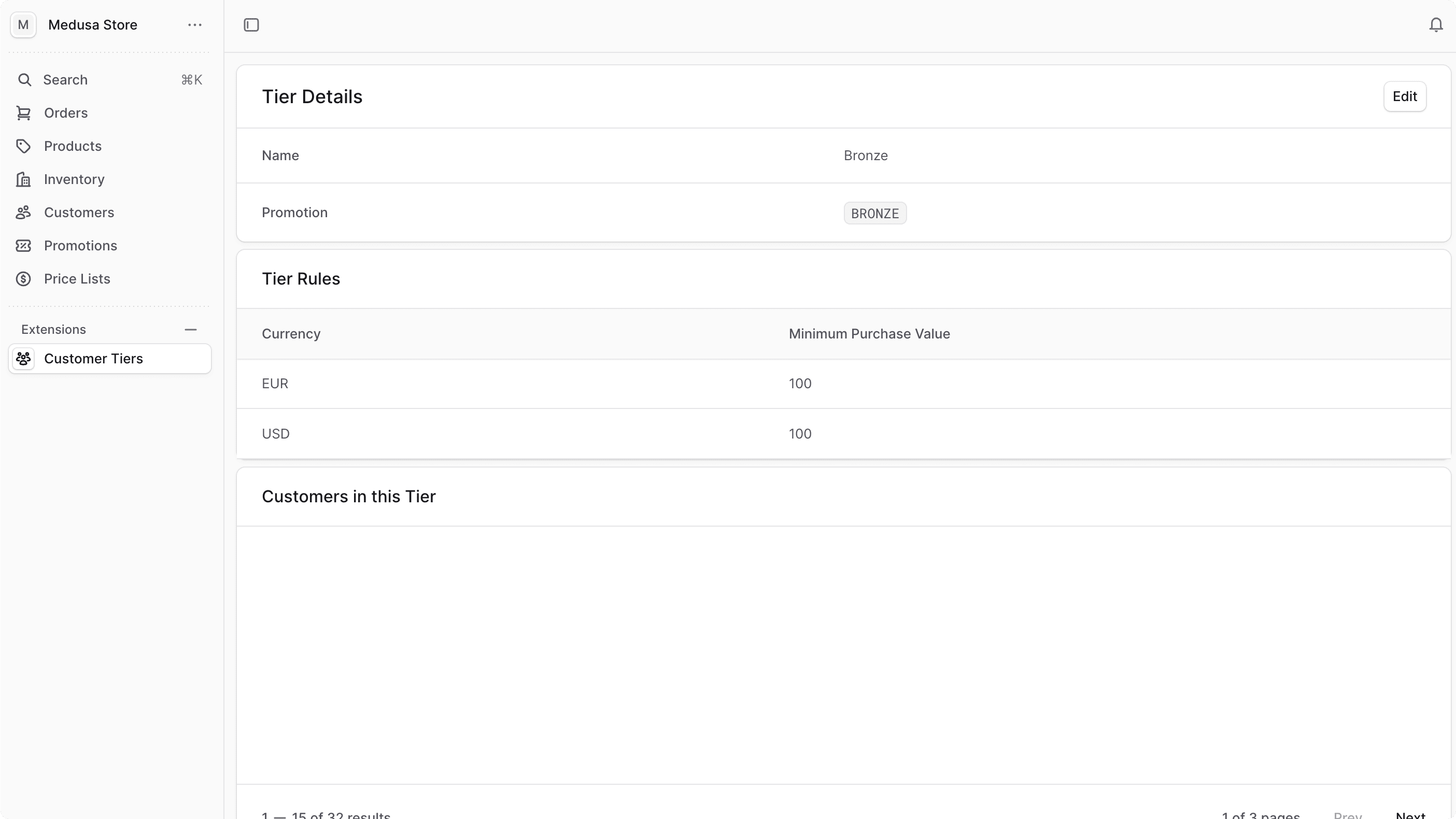Image resolution: width=1456 pixels, height=819 pixels.
Task: Toggle the sidebar collapse control
Action: pos(251,25)
